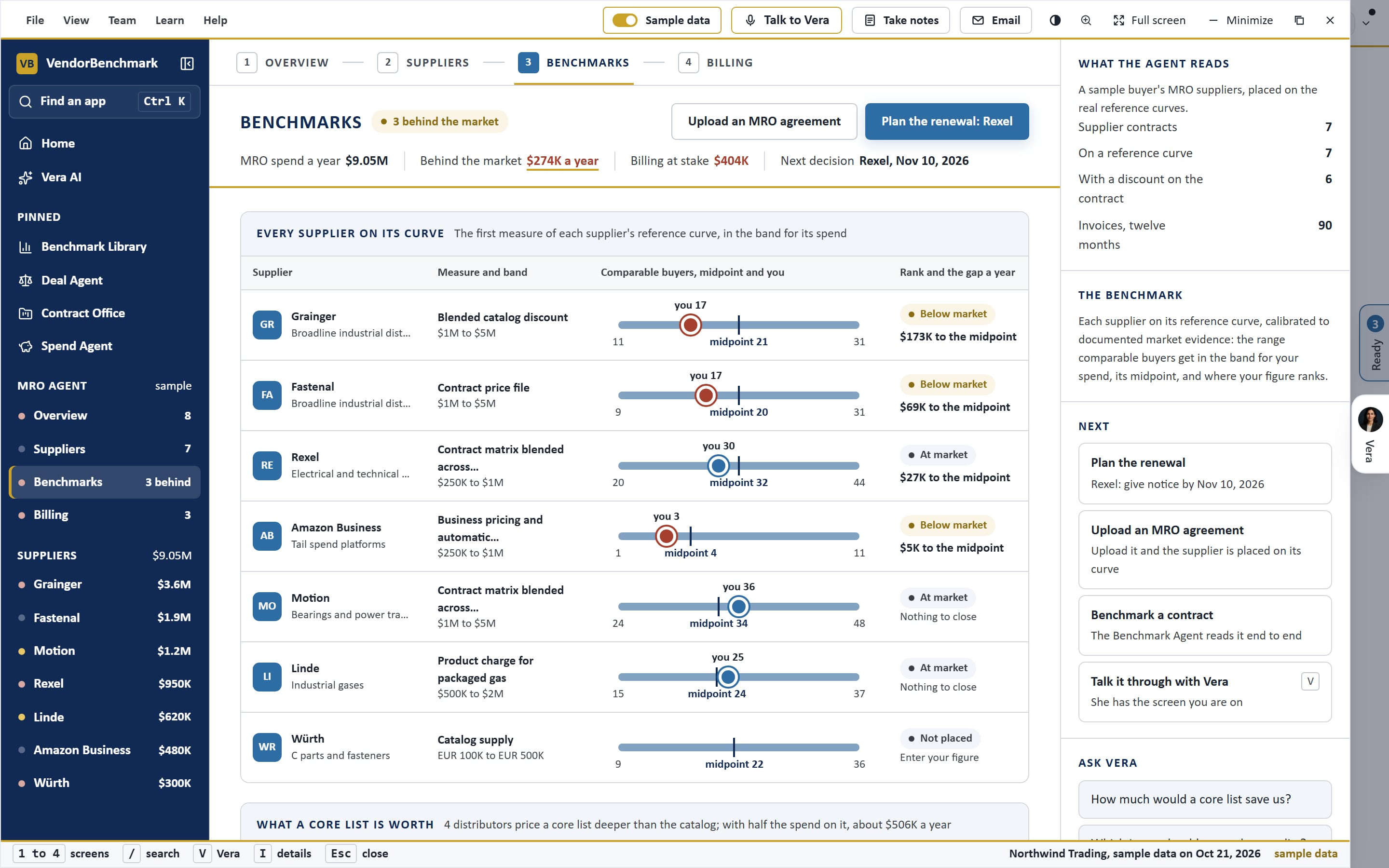1389x868 pixels.
Task: Open the File menu
Action: pos(35,20)
